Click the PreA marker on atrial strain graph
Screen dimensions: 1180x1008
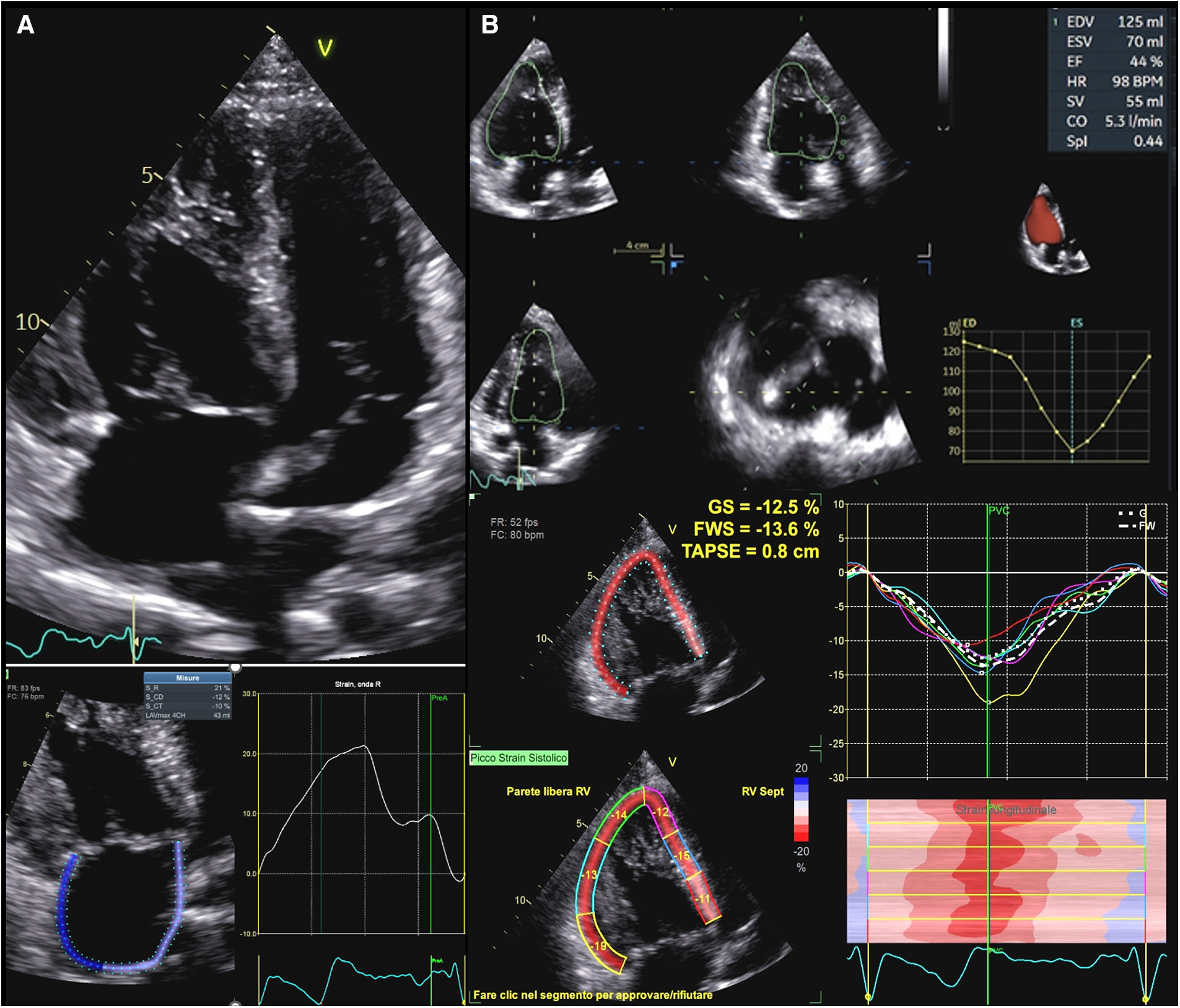click(439, 698)
